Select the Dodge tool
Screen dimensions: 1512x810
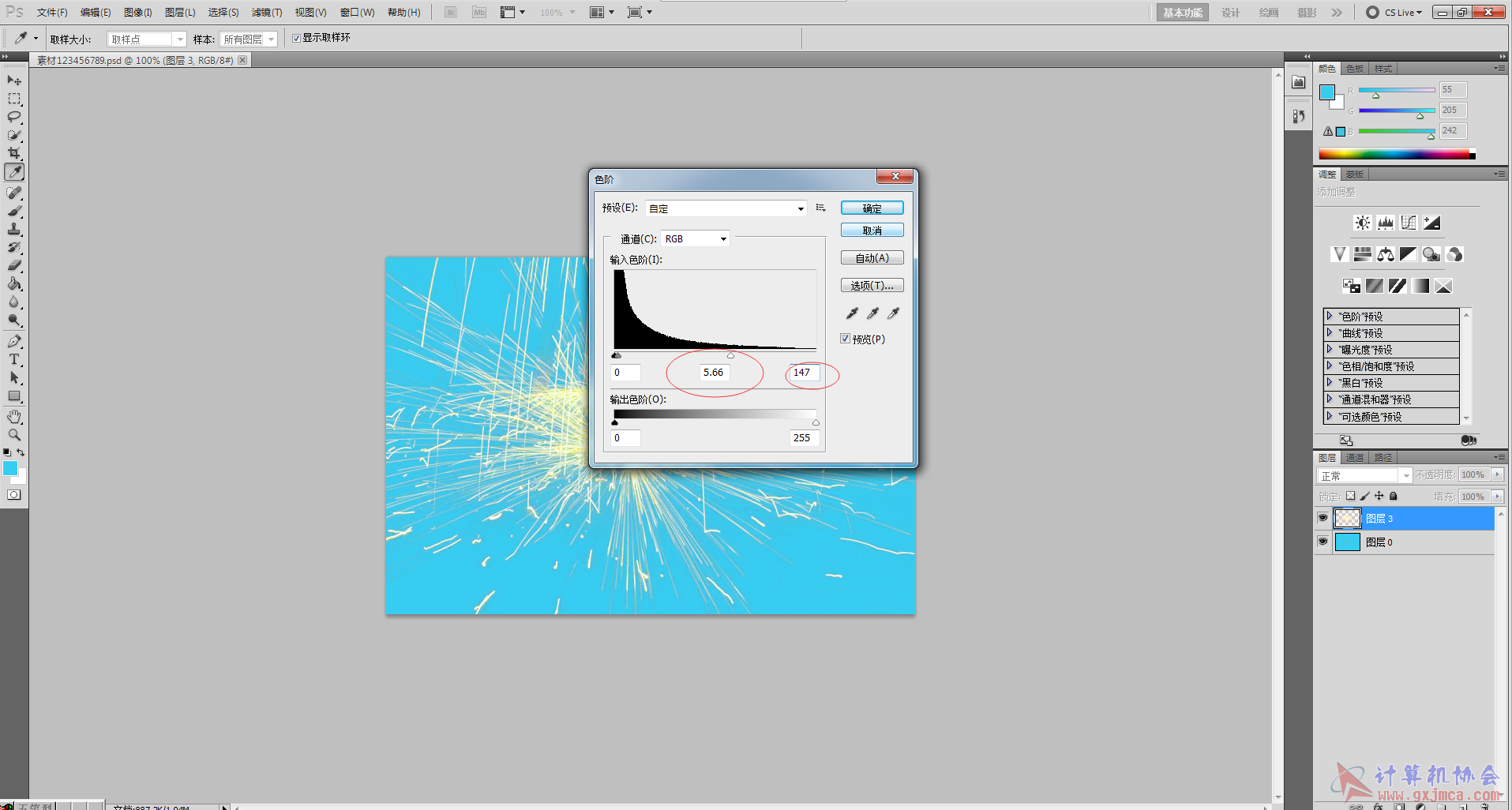14,320
